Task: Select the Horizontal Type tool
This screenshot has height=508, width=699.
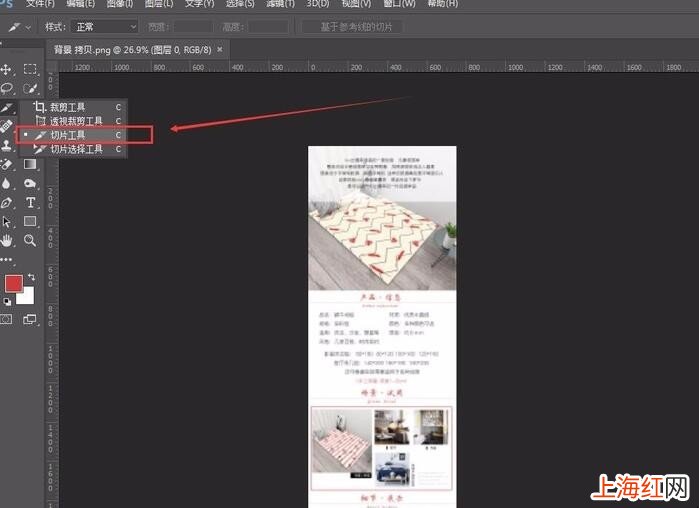Action: coord(30,203)
